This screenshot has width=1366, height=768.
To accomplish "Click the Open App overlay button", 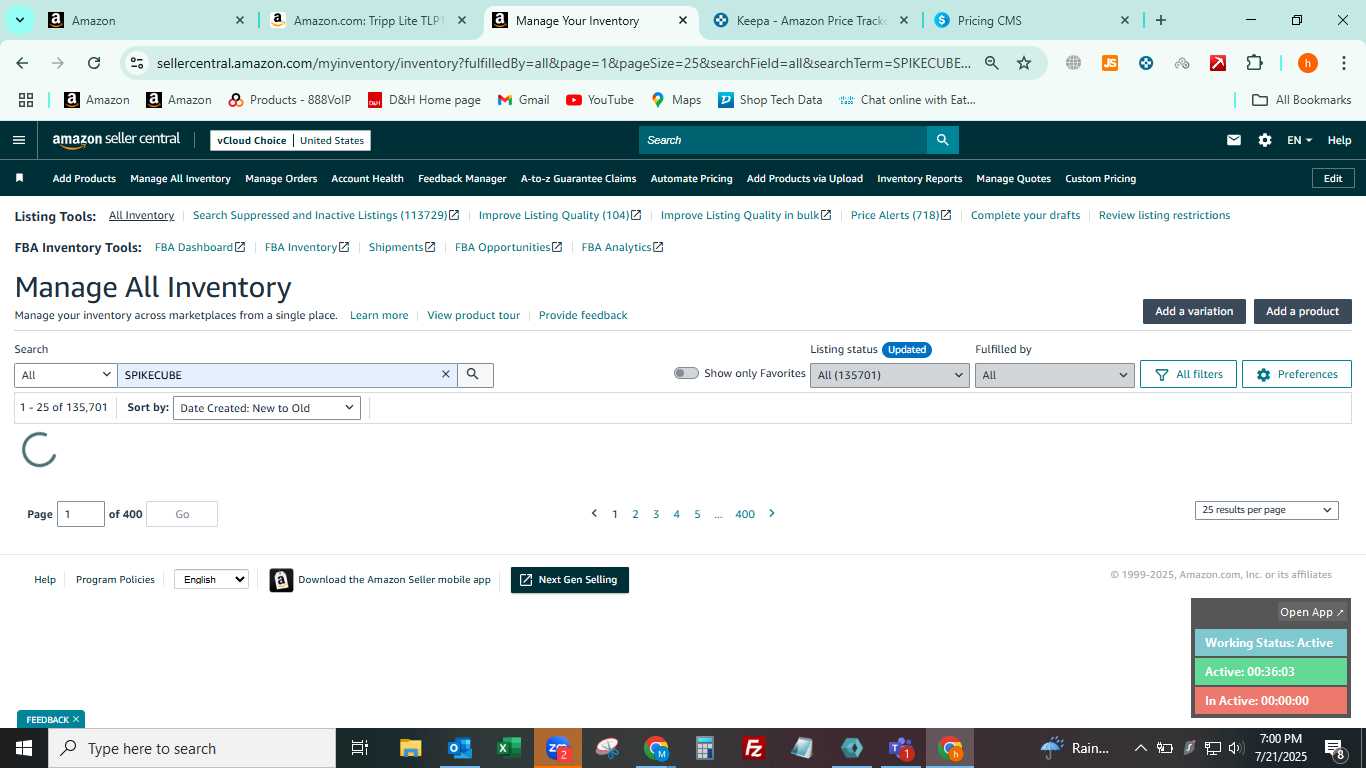I will click(1312, 612).
